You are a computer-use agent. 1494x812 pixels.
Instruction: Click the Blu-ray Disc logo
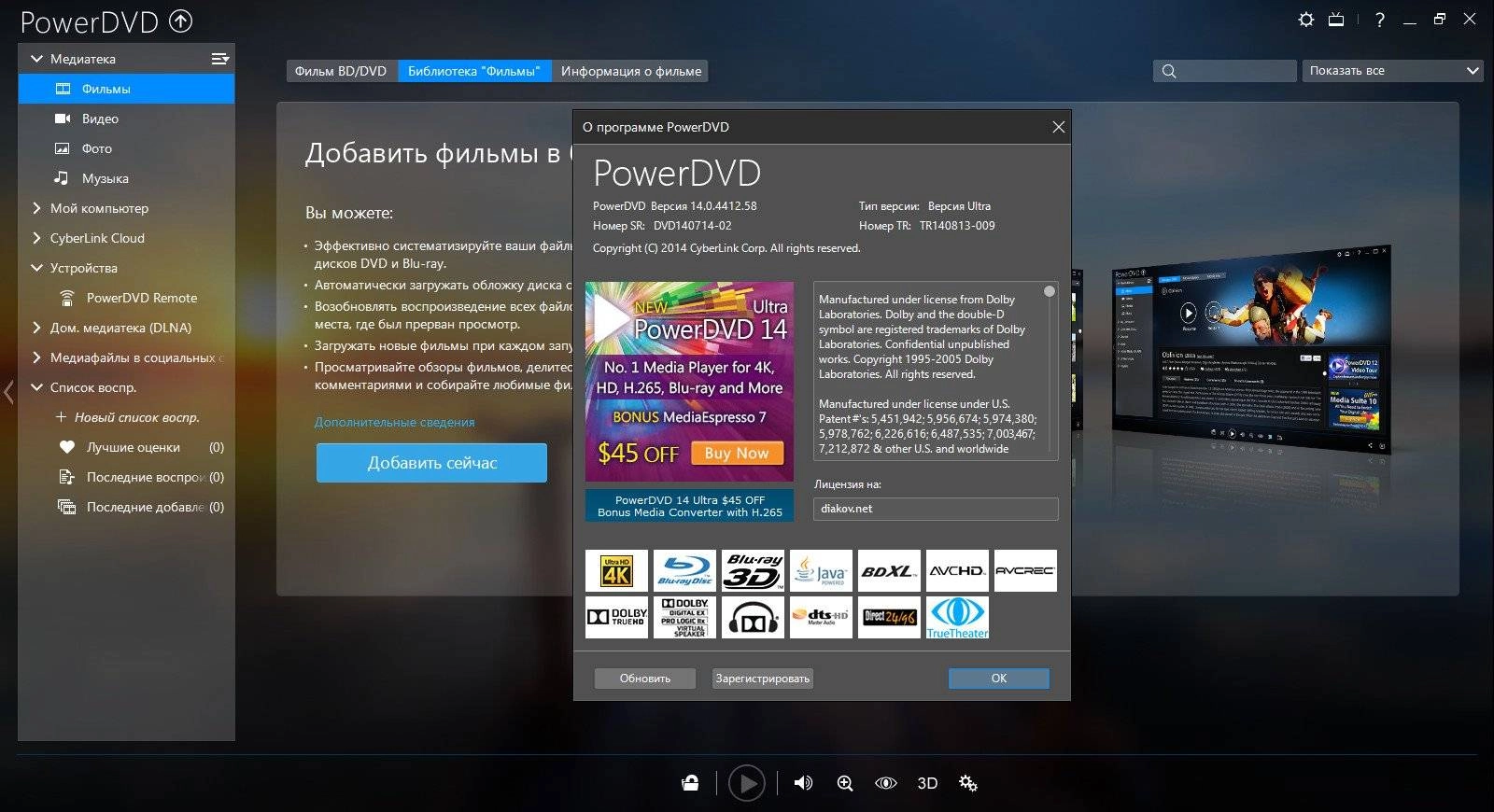684,570
